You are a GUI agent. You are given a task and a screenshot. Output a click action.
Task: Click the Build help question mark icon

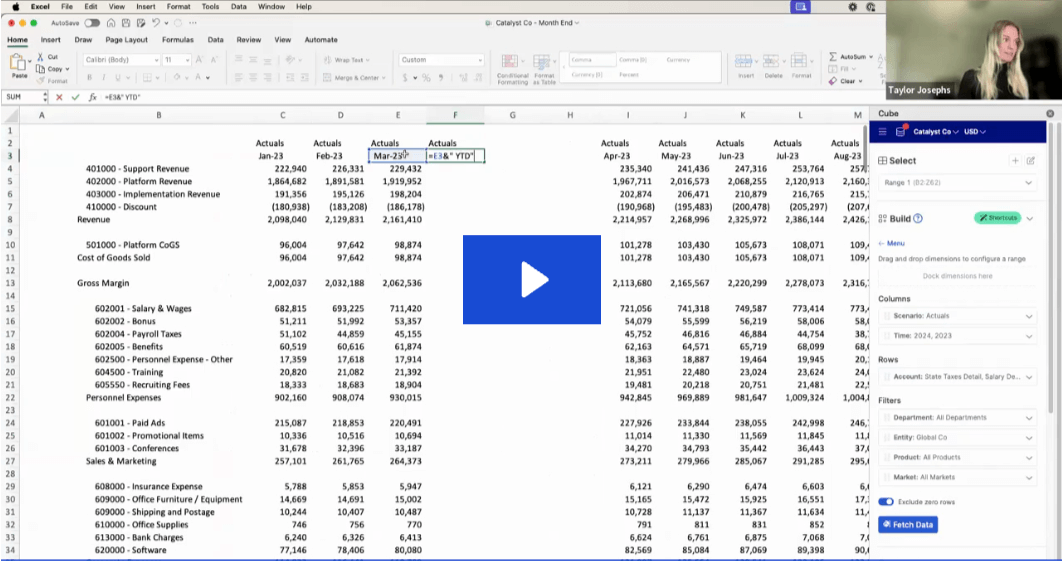[x=918, y=218]
